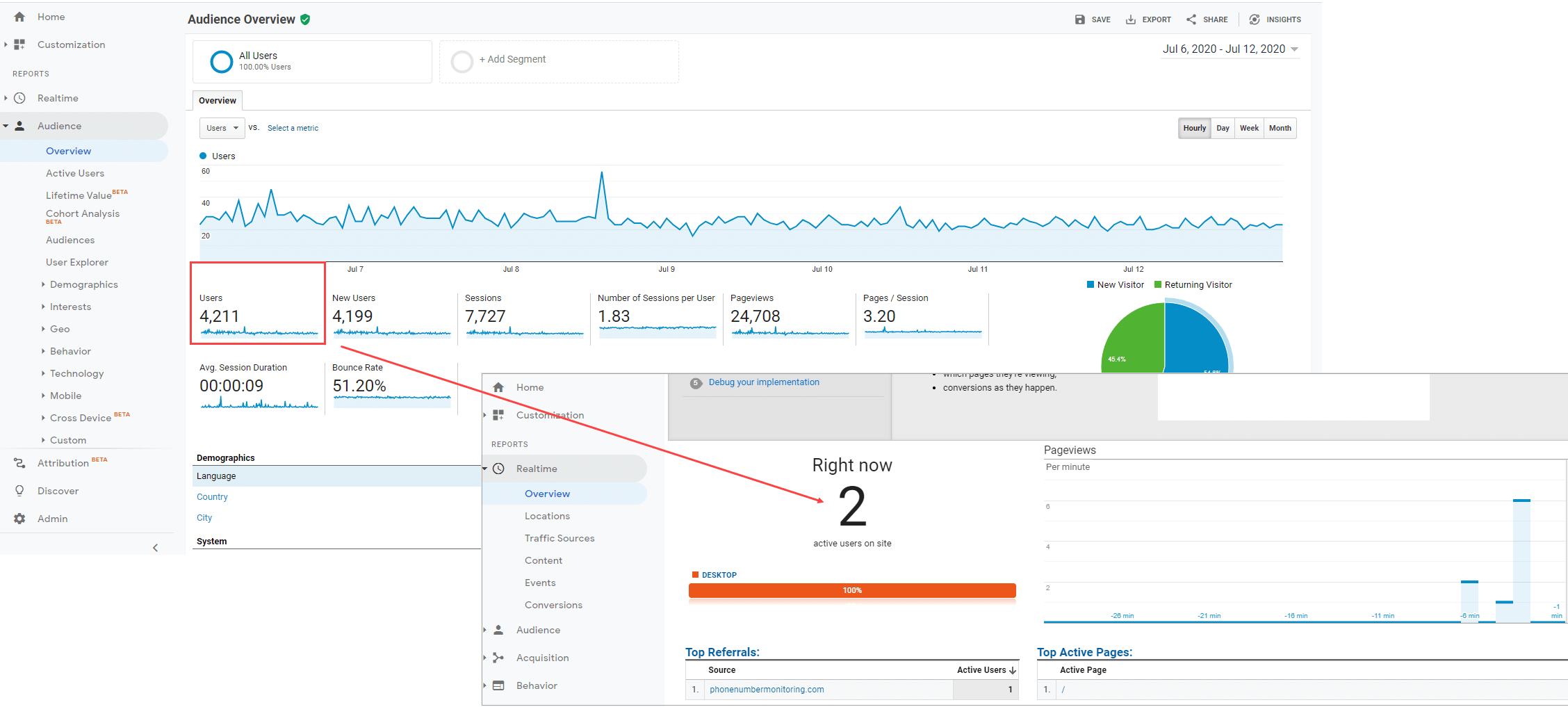1568x707 pixels.
Task: Click the Discover lightbulb icon
Action: pyautogui.click(x=19, y=491)
